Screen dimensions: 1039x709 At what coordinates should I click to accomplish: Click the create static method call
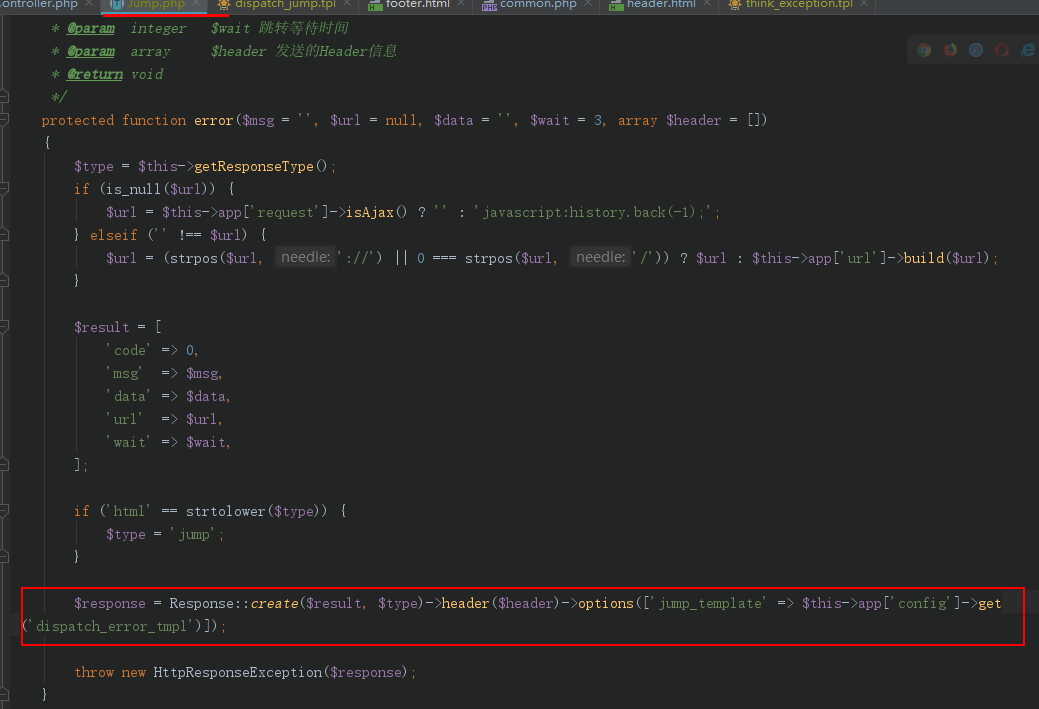pyautogui.click(x=274, y=603)
